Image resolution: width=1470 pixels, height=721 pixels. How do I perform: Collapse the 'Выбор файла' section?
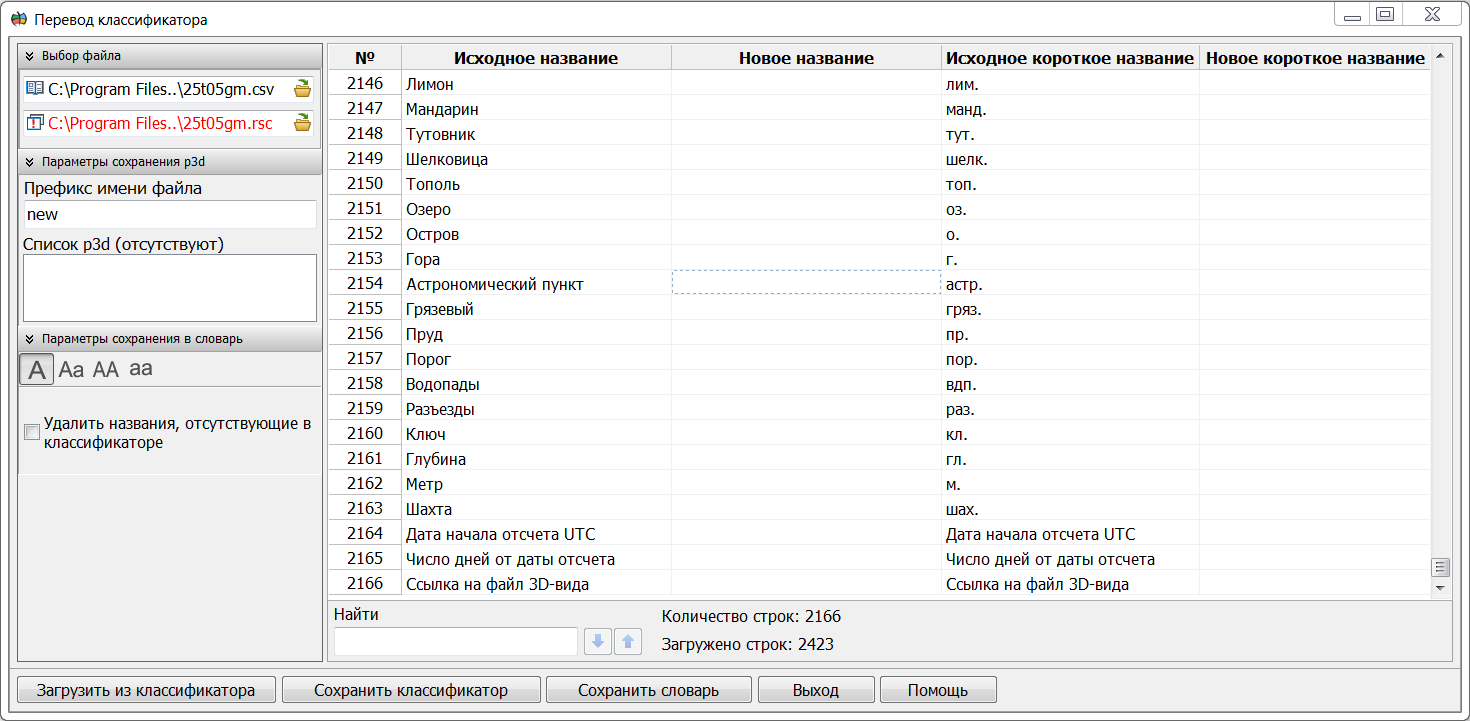pos(30,56)
